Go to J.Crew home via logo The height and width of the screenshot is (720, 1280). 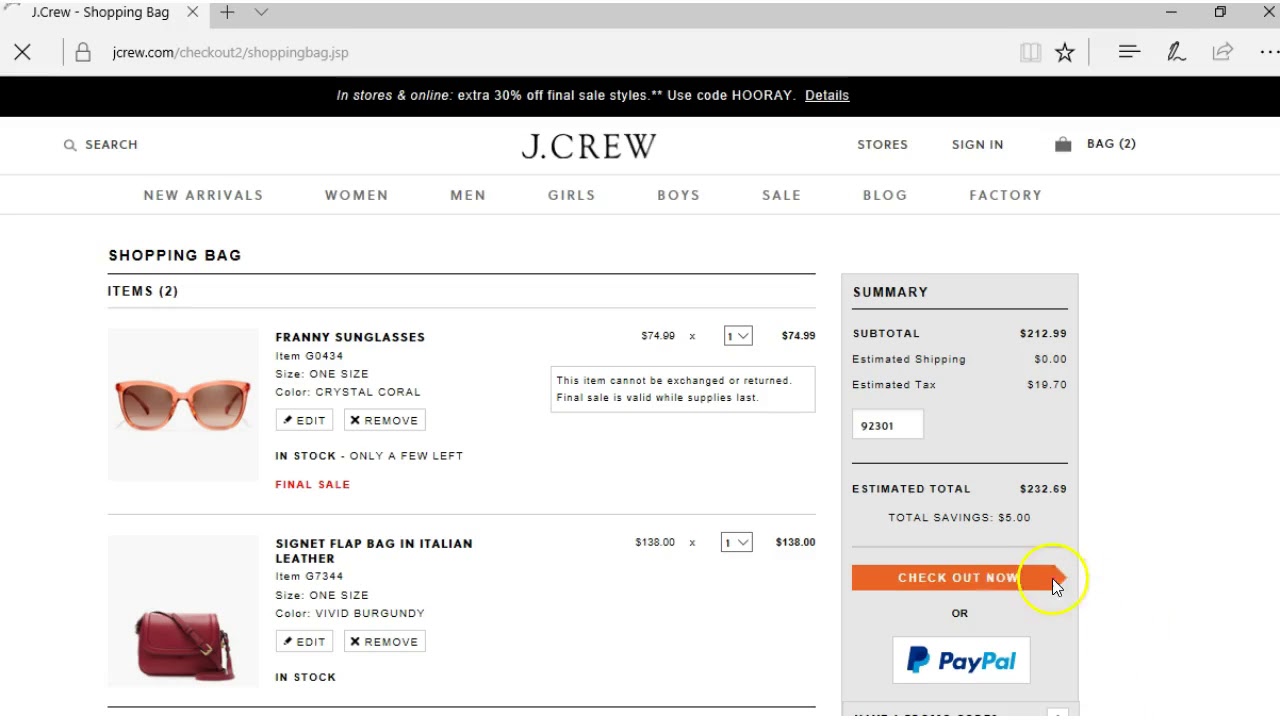[588, 146]
